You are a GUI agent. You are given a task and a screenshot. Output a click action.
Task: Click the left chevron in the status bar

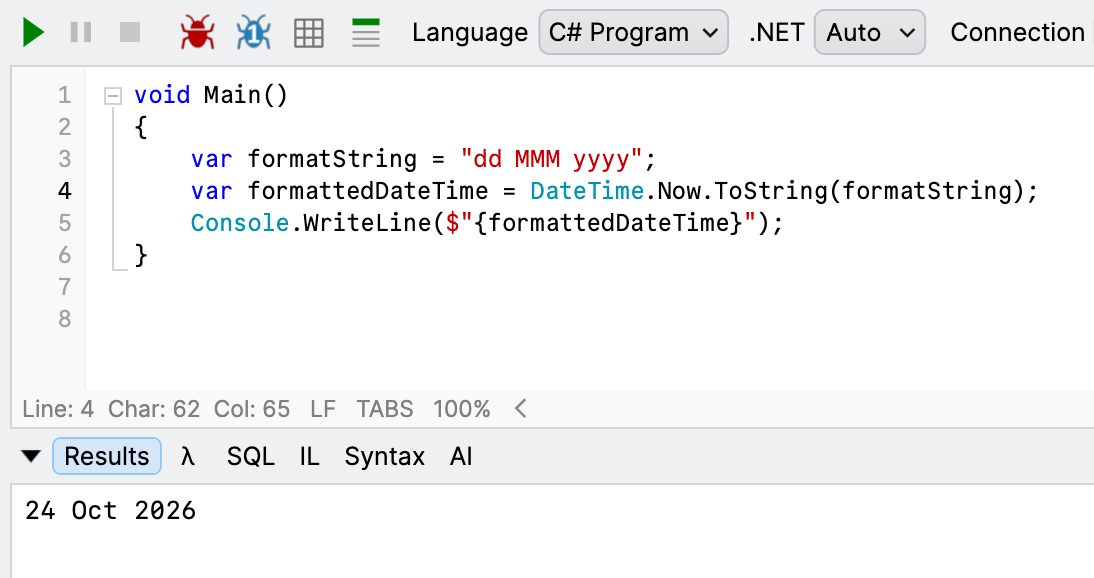click(520, 408)
